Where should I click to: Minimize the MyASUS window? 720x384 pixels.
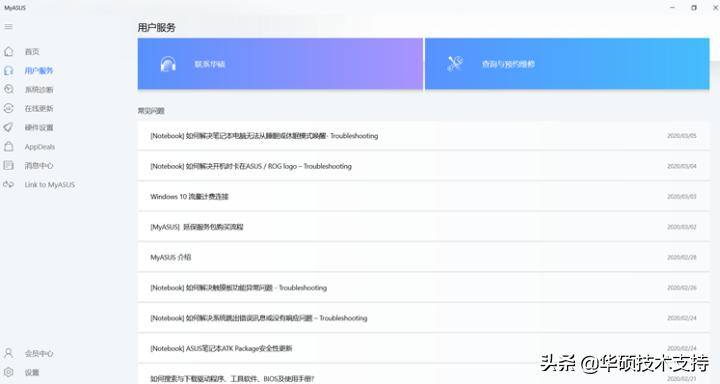pos(672,7)
